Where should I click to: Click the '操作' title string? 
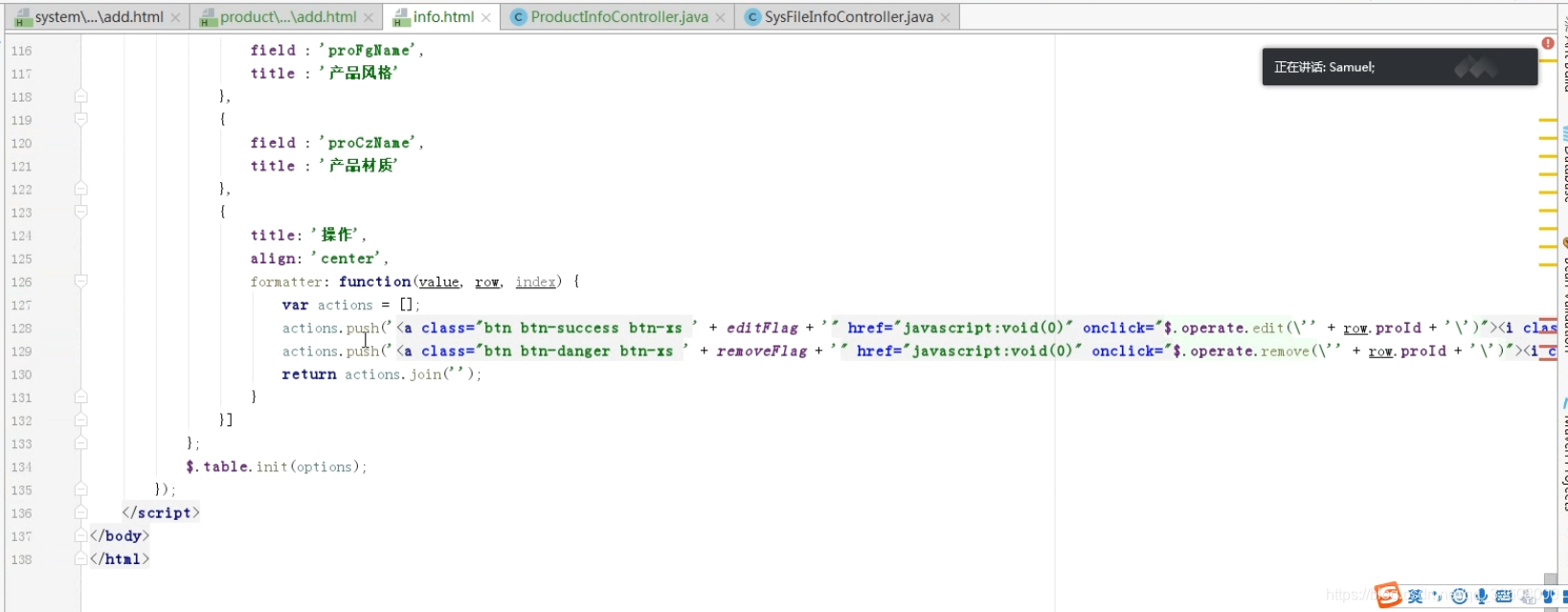(337, 235)
